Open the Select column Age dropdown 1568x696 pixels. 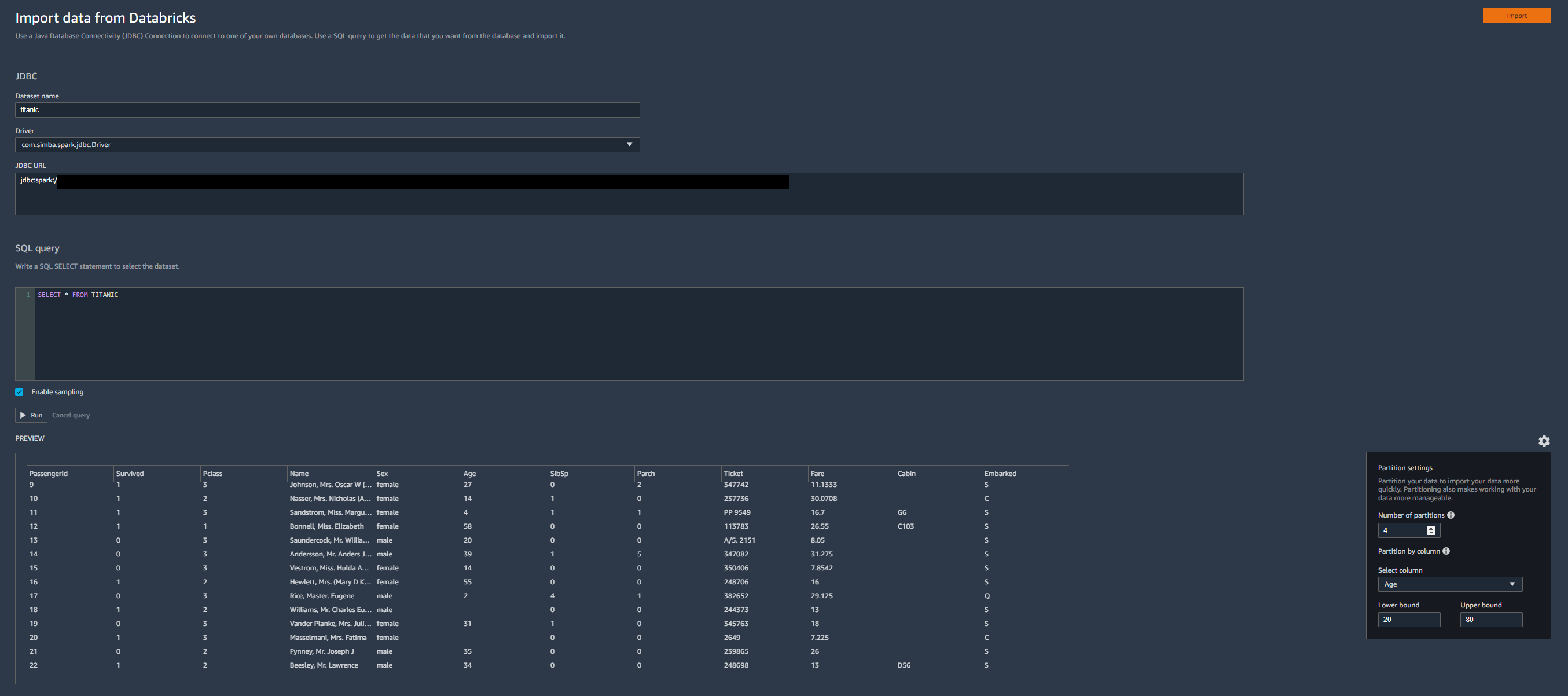(1449, 585)
